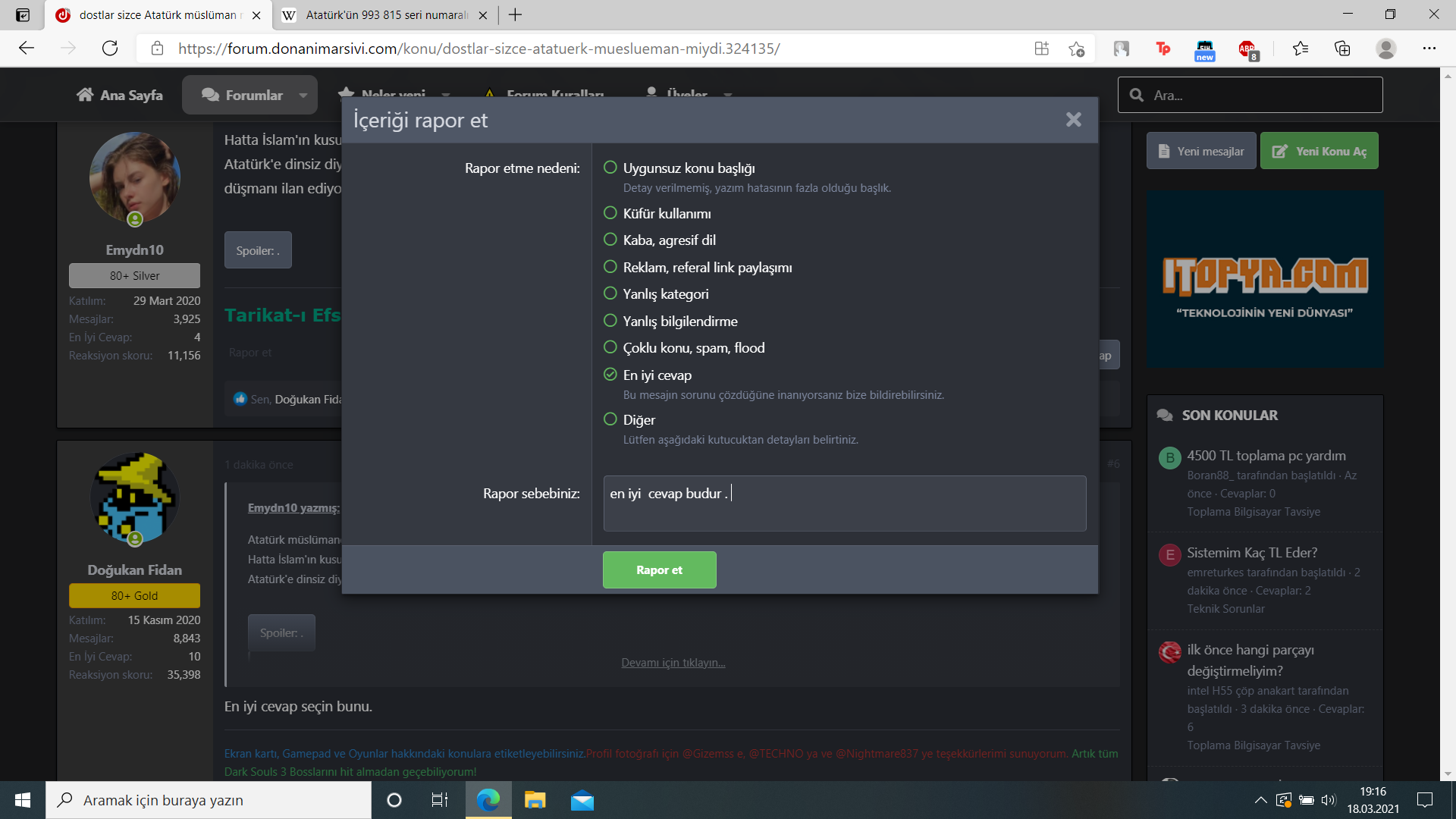The width and height of the screenshot is (1456, 819).
Task: Click the Yeni Konu Aç button
Action: (1319, 151)
